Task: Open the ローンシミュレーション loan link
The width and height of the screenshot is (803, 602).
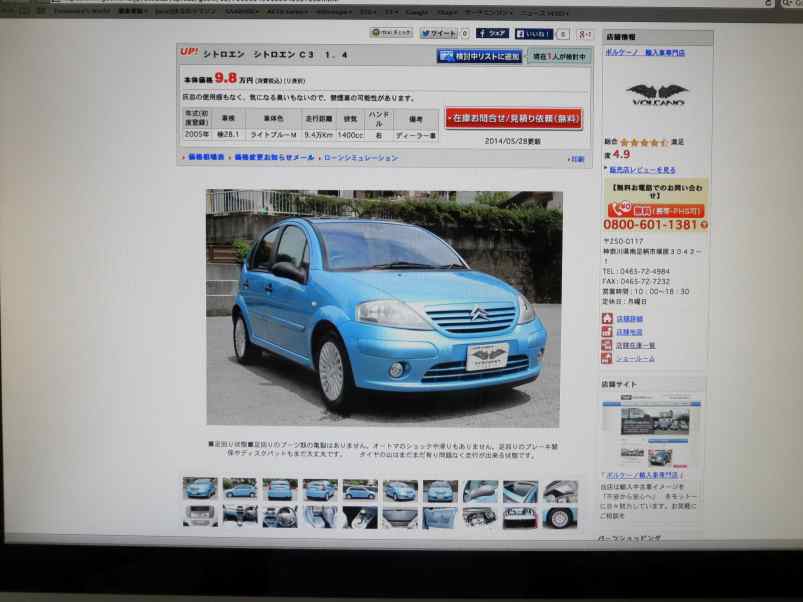Action: click(361, 158)
